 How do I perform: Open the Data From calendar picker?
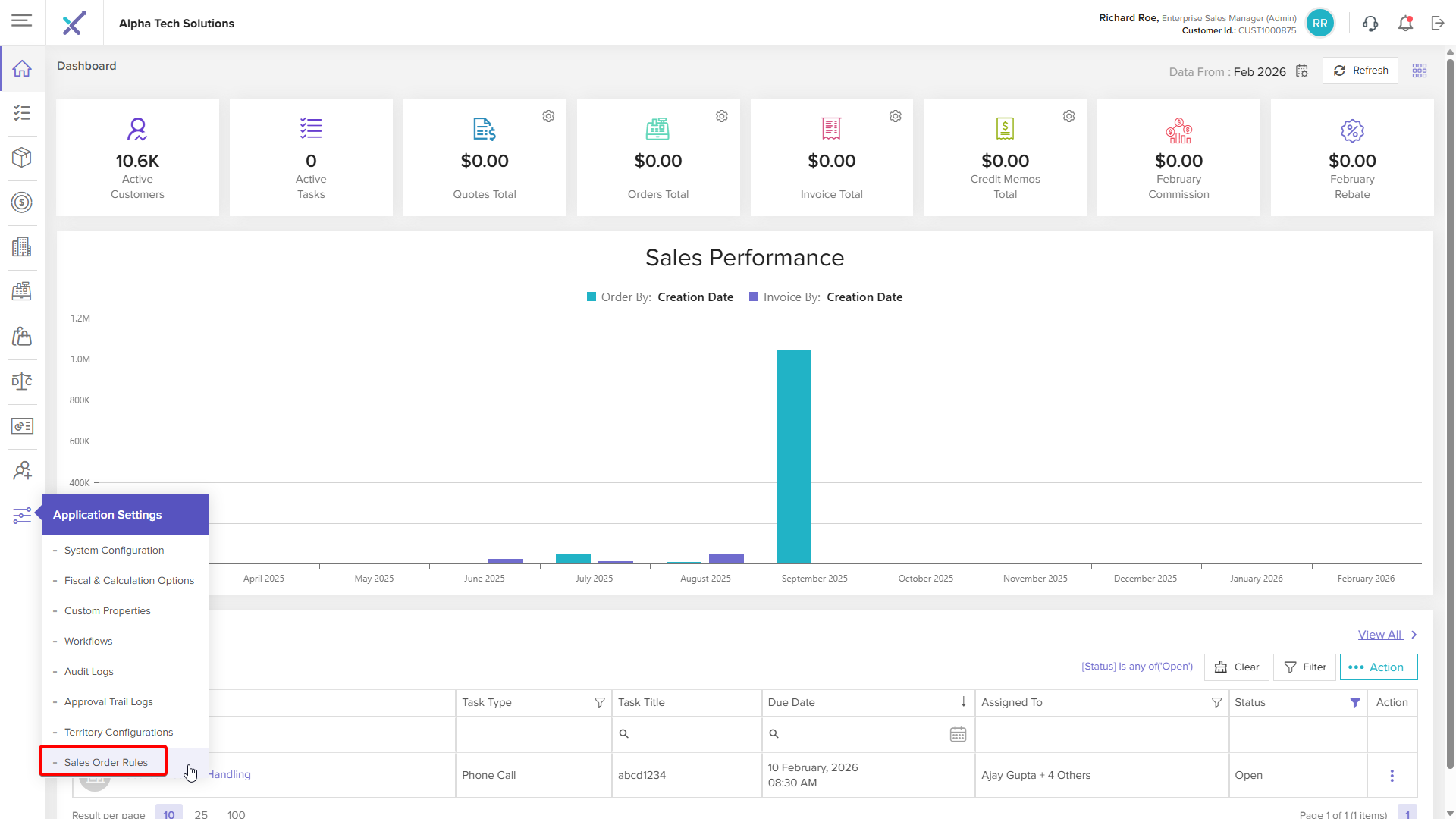pos(1302,71)
